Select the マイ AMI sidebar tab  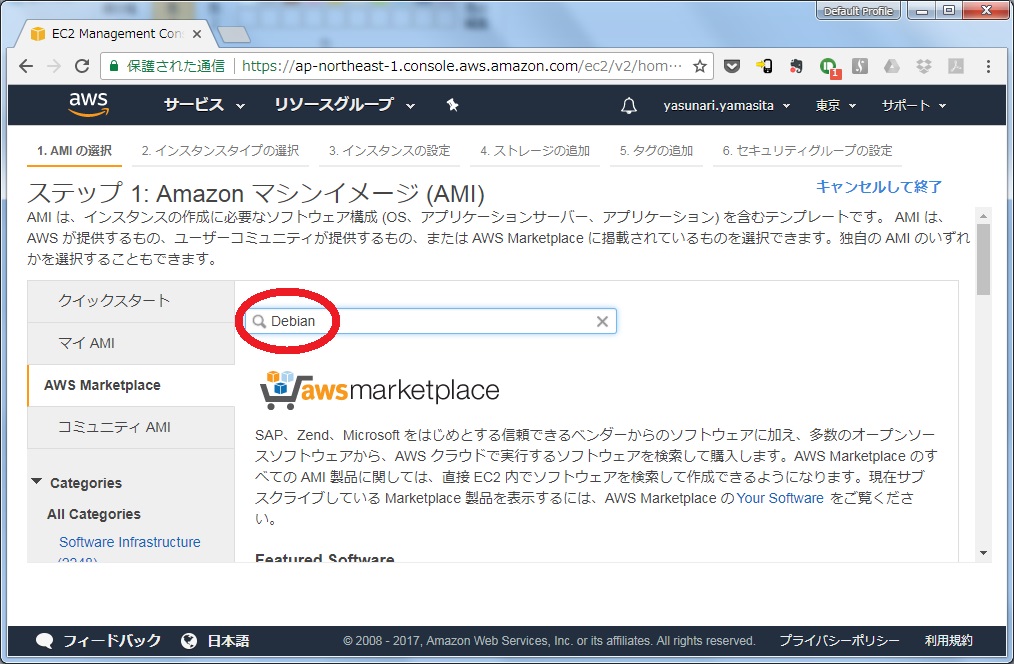click(131, 343)
